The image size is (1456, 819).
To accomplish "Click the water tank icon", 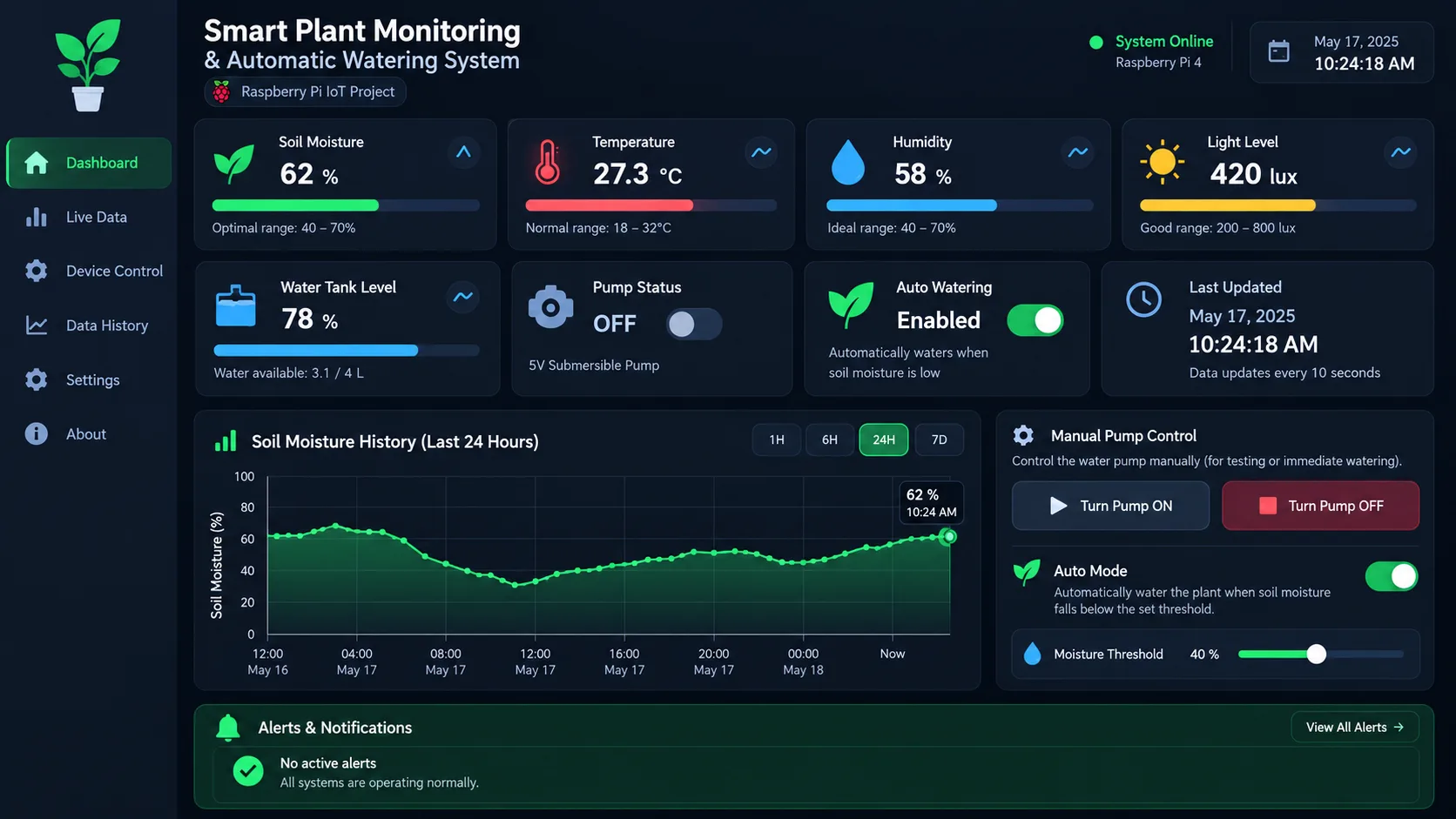I will (236, 306).
